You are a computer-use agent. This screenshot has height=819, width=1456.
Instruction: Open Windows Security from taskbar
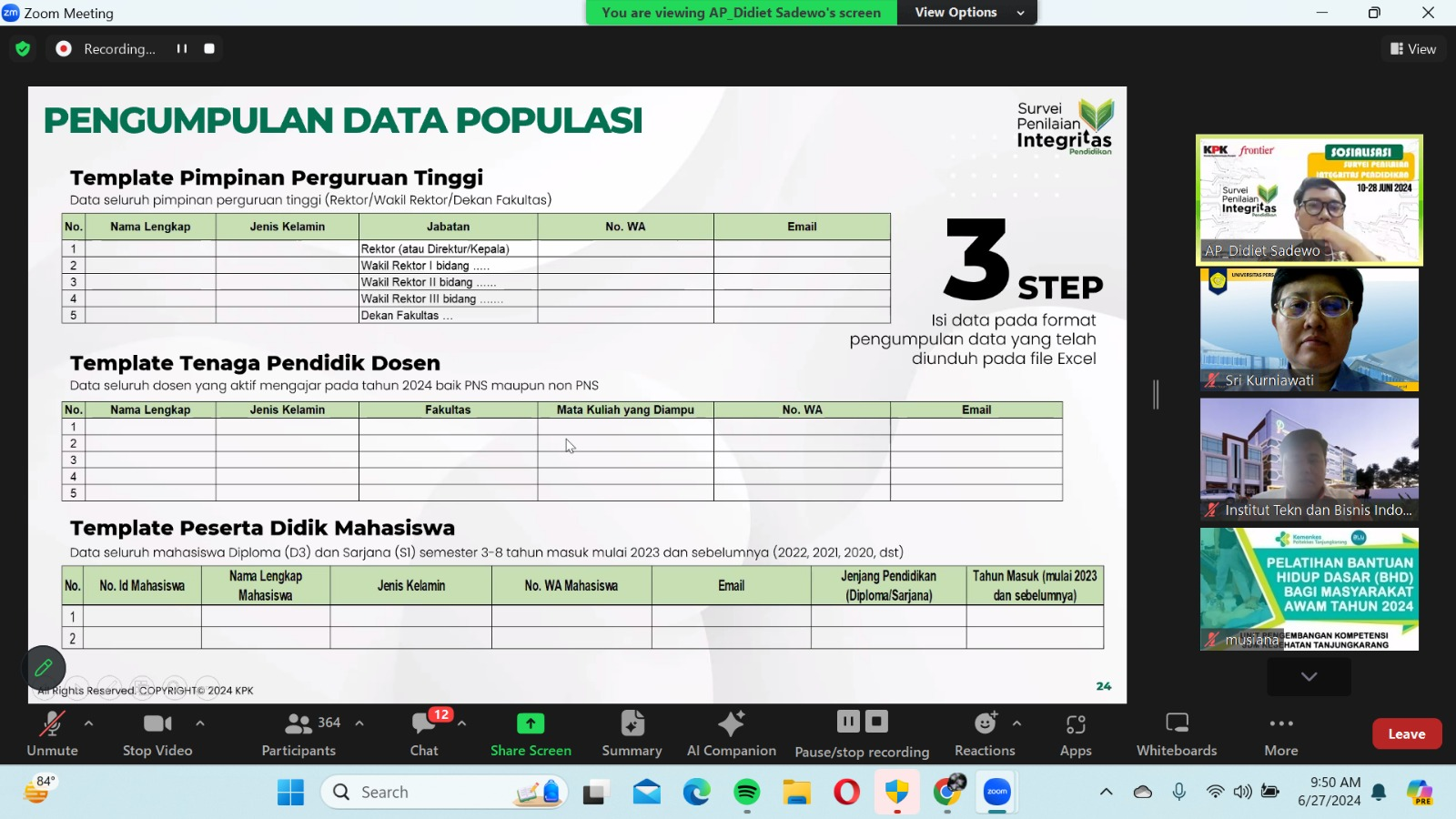[x=897, y=793]
